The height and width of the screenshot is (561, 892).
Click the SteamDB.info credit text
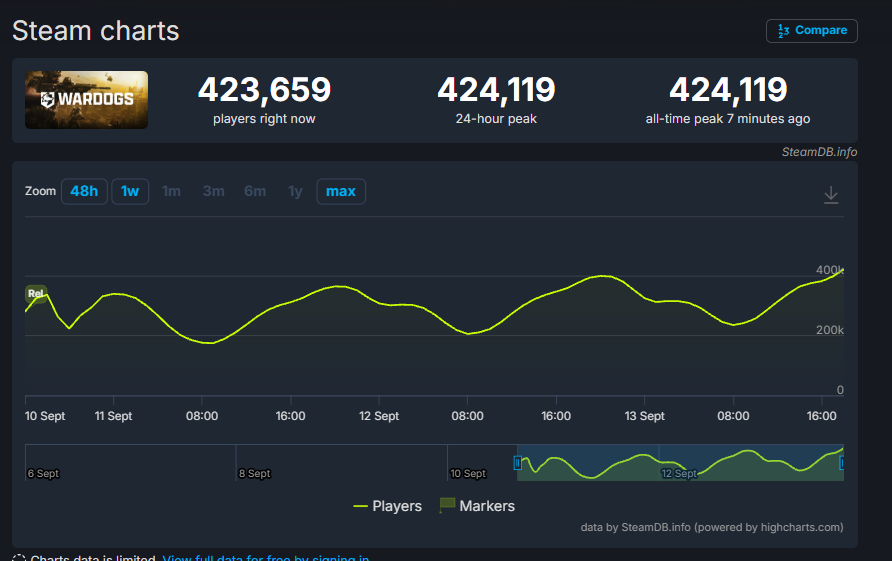[819, 152]
